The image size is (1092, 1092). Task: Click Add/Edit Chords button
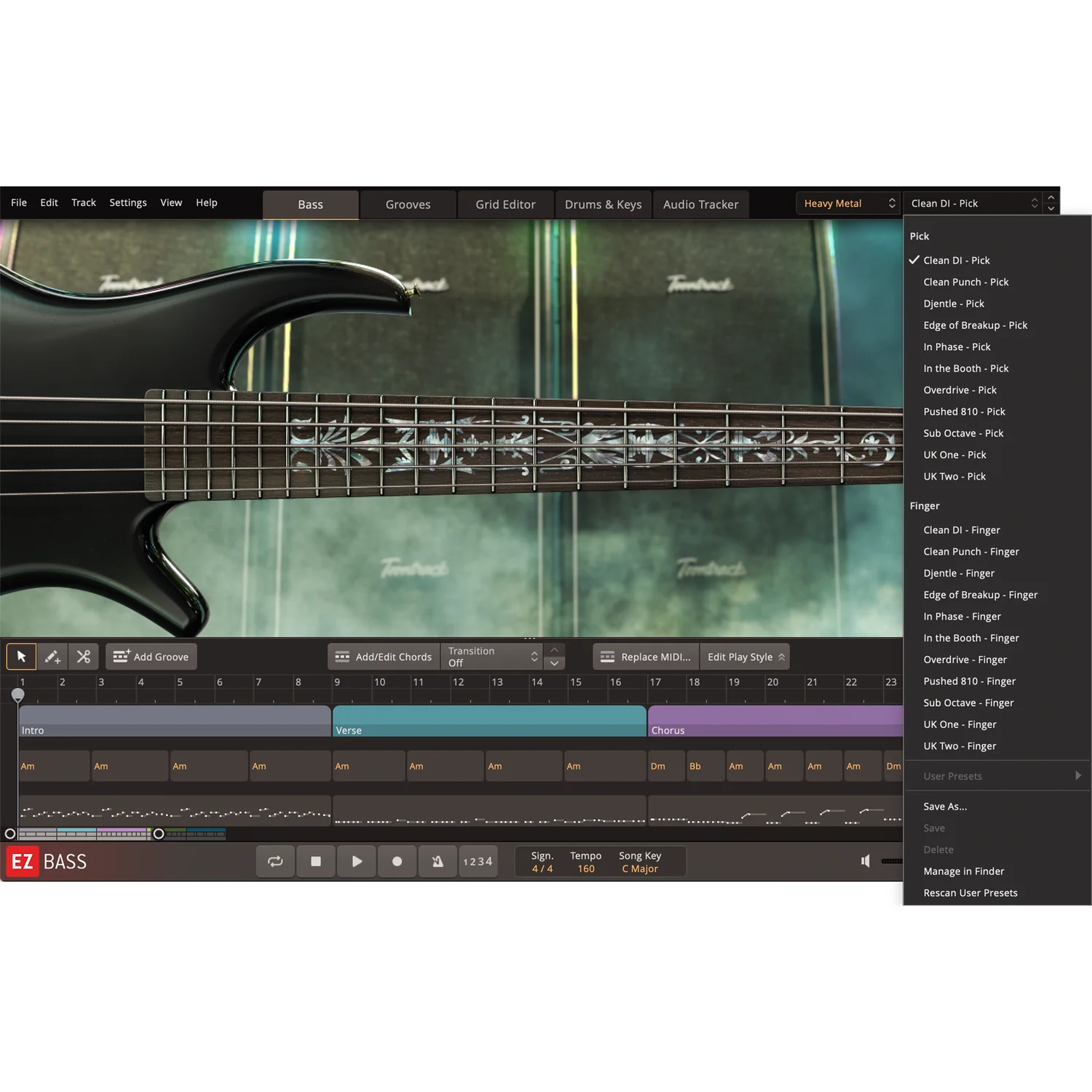[x=384, y=657]
